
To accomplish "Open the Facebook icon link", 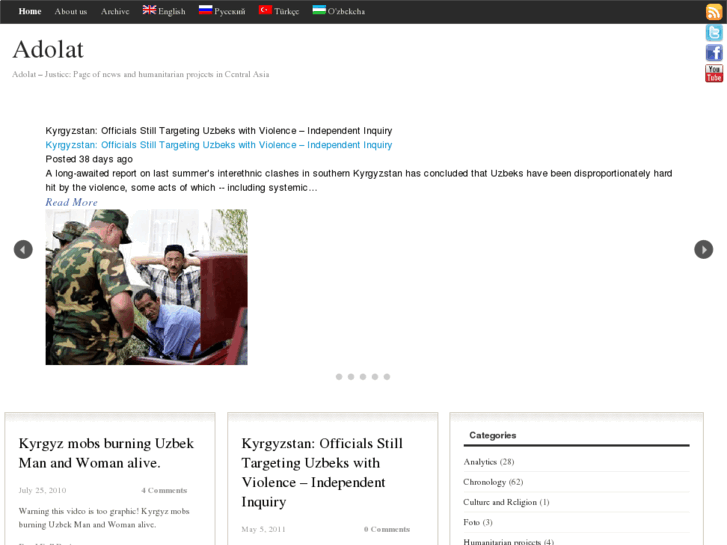I will (x=714, y=53).
